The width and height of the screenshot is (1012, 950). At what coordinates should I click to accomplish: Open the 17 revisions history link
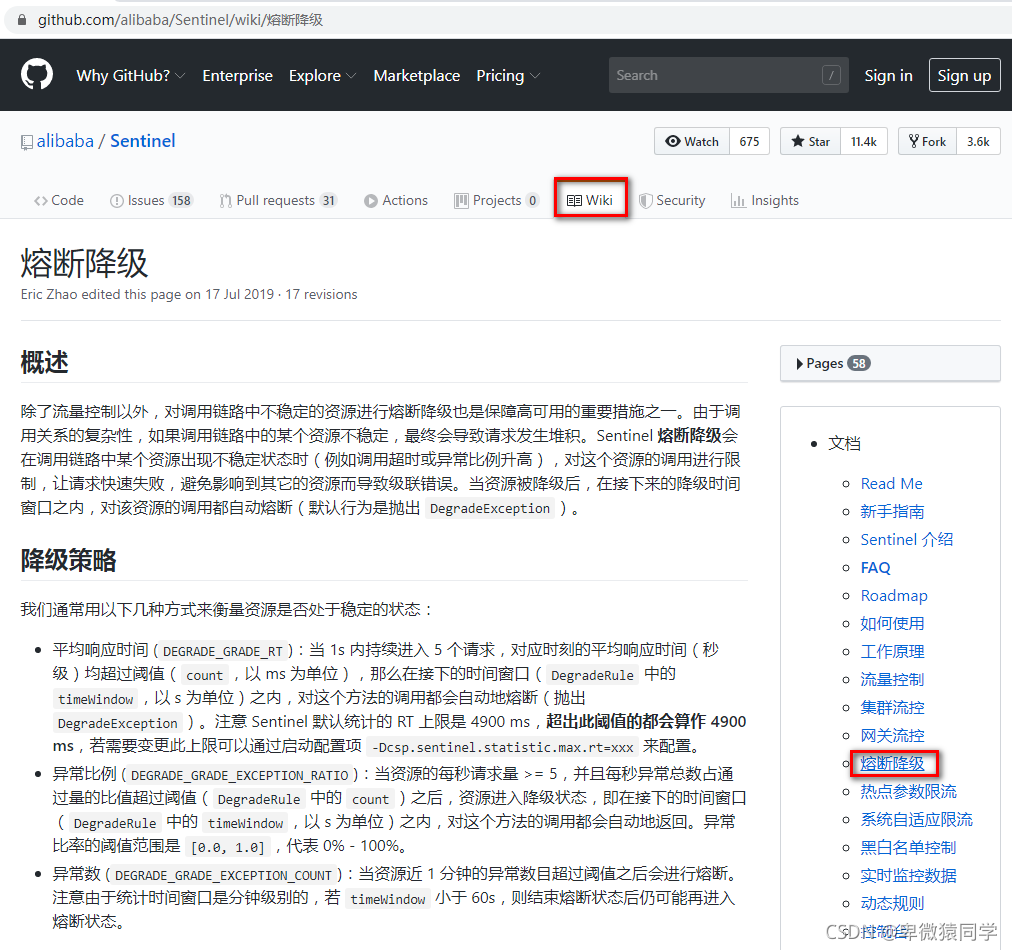[x=321, y=294]
